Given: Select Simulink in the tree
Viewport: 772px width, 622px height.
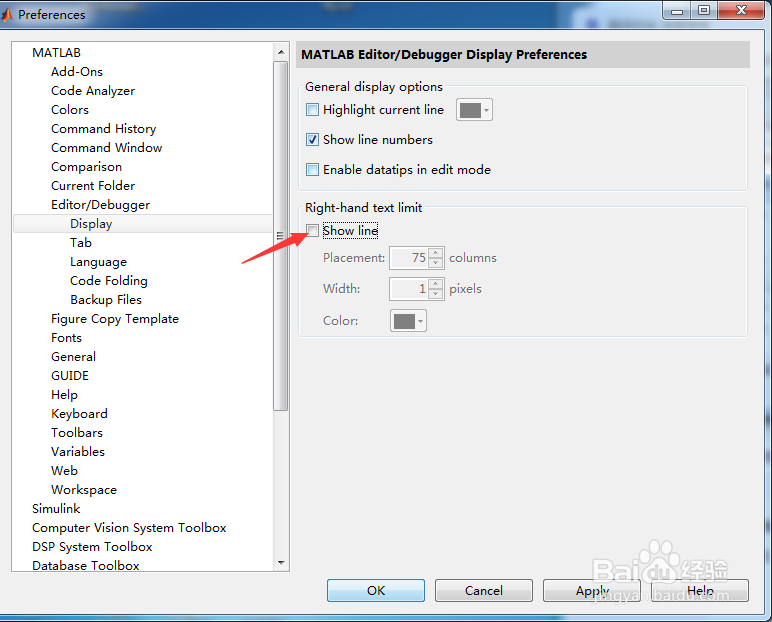Looking at the screenshot, I should coord(56,508).
